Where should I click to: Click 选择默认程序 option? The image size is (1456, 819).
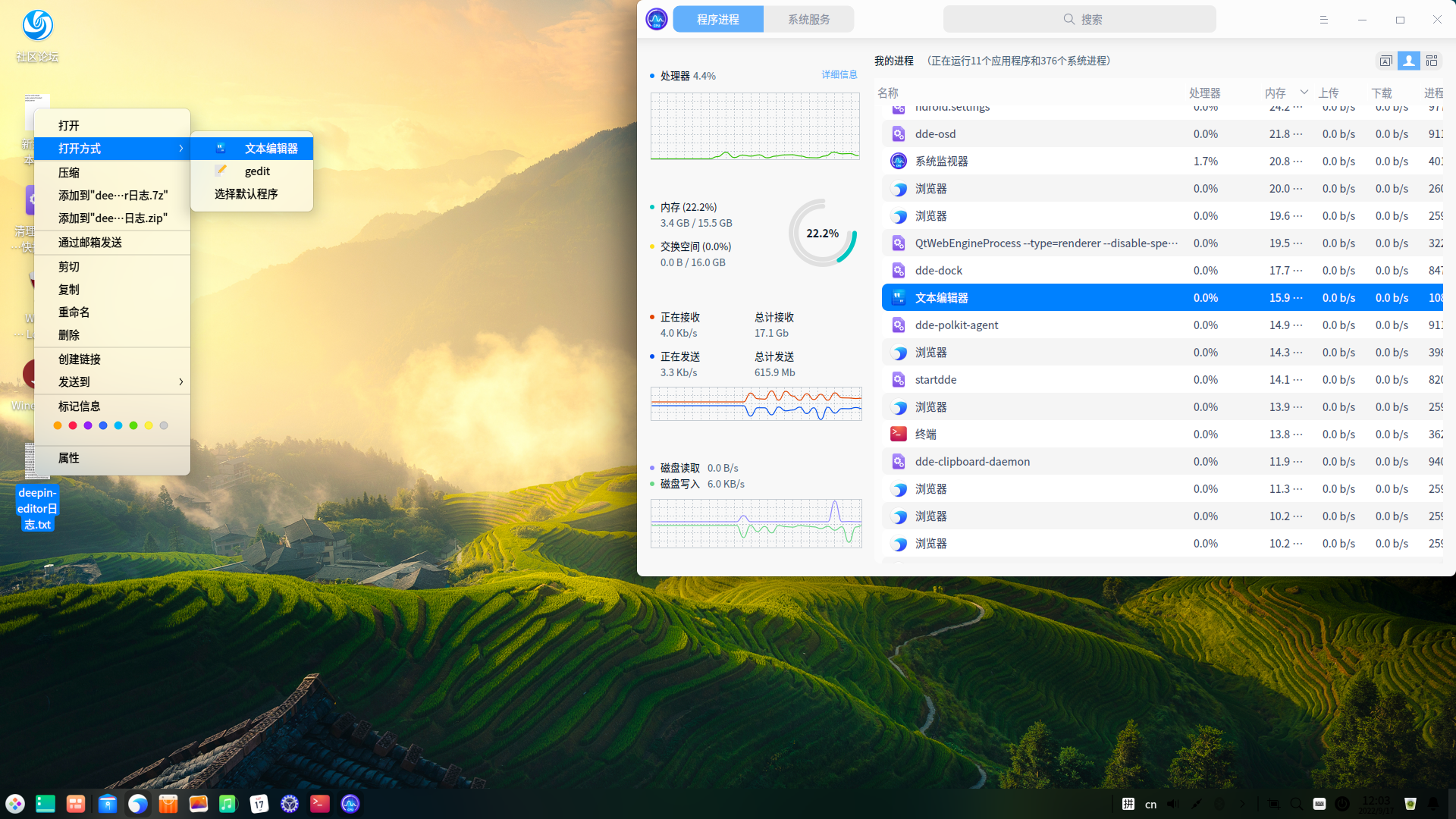[x=246, y=194]
